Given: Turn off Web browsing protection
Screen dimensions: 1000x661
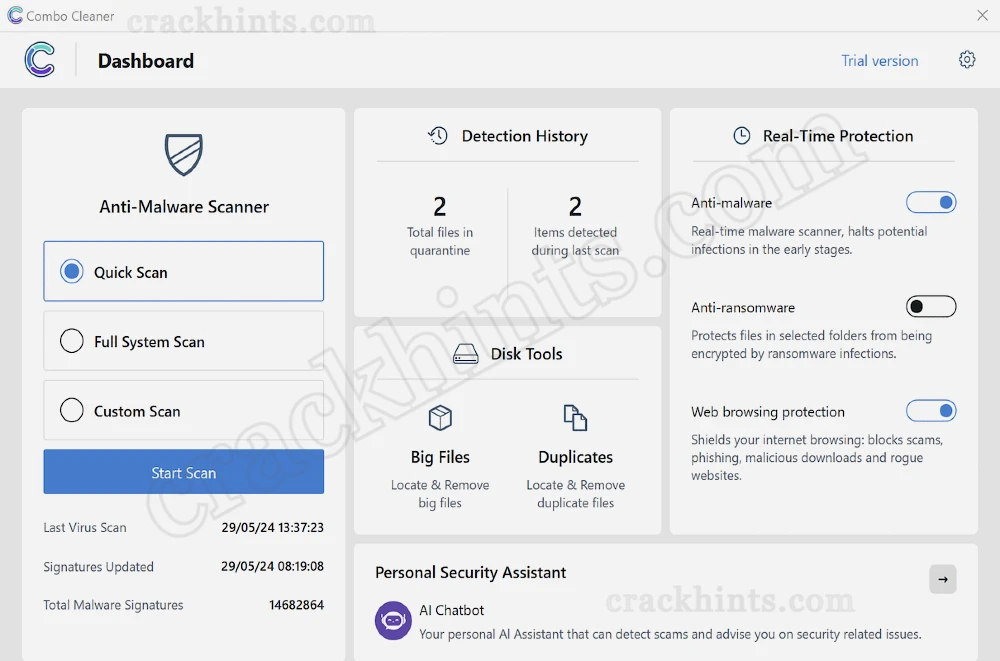Looking at the screenshot, I should click(931, 410).
